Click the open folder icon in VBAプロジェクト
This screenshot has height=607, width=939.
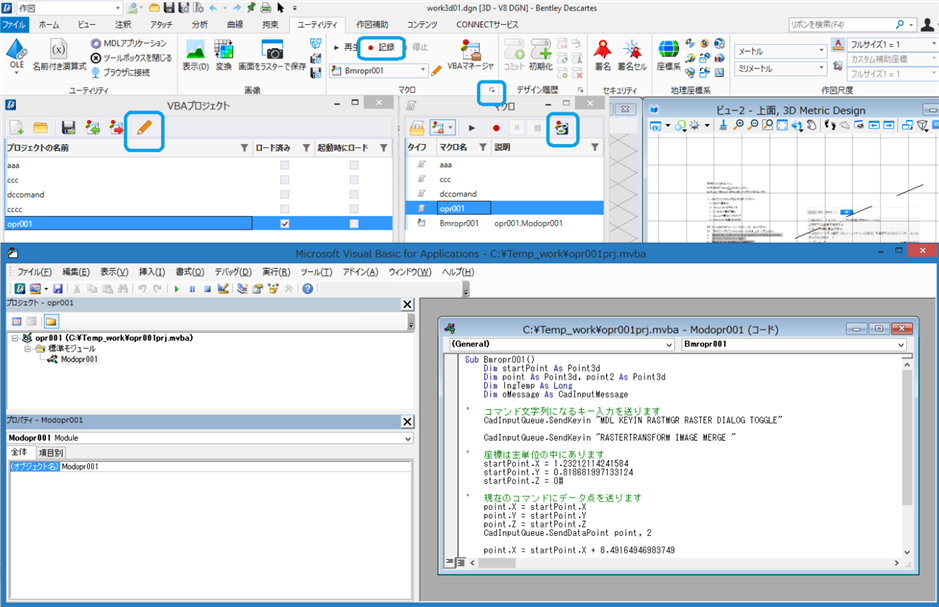[41, 128]
